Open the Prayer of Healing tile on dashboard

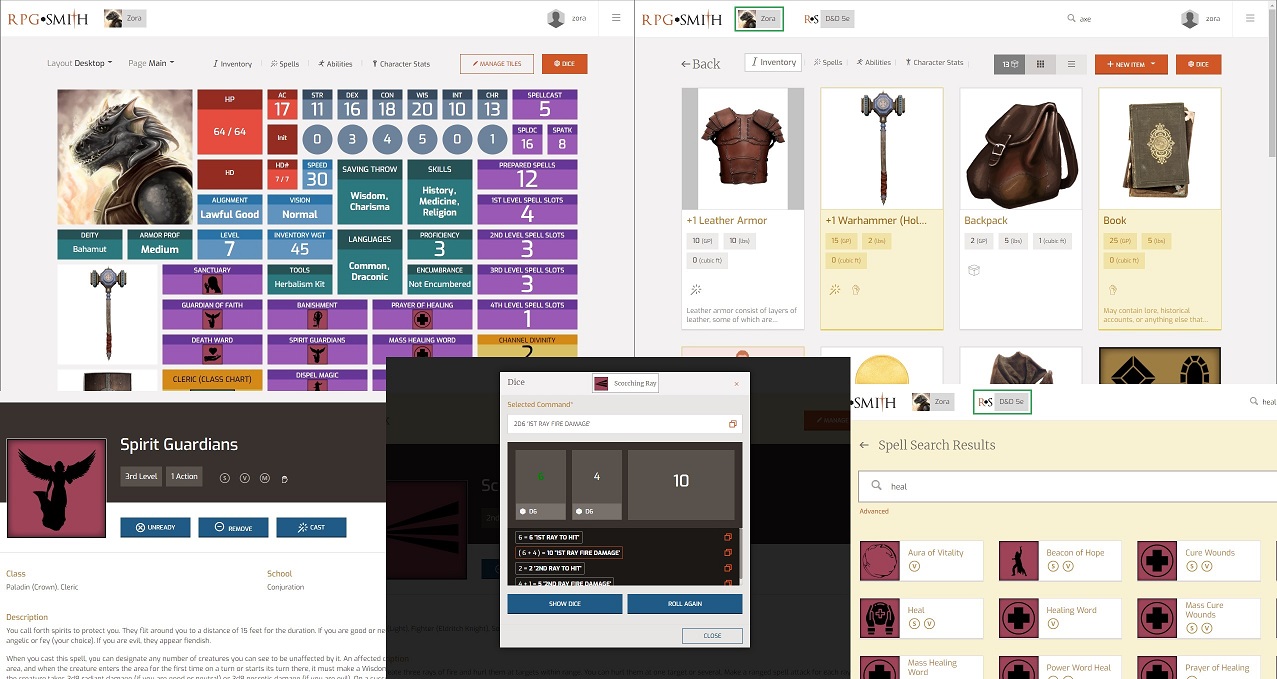click(422, 315)
